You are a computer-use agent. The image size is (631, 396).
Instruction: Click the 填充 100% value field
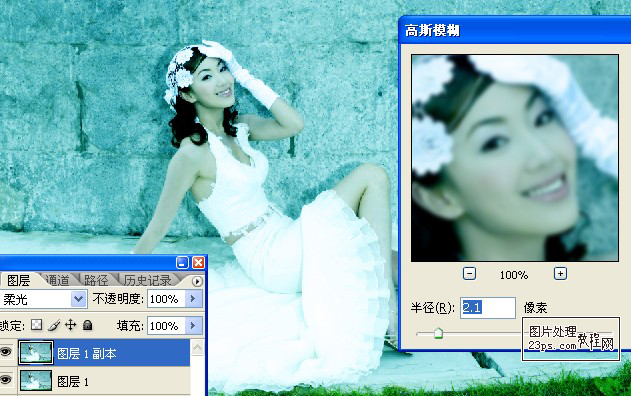166,326
